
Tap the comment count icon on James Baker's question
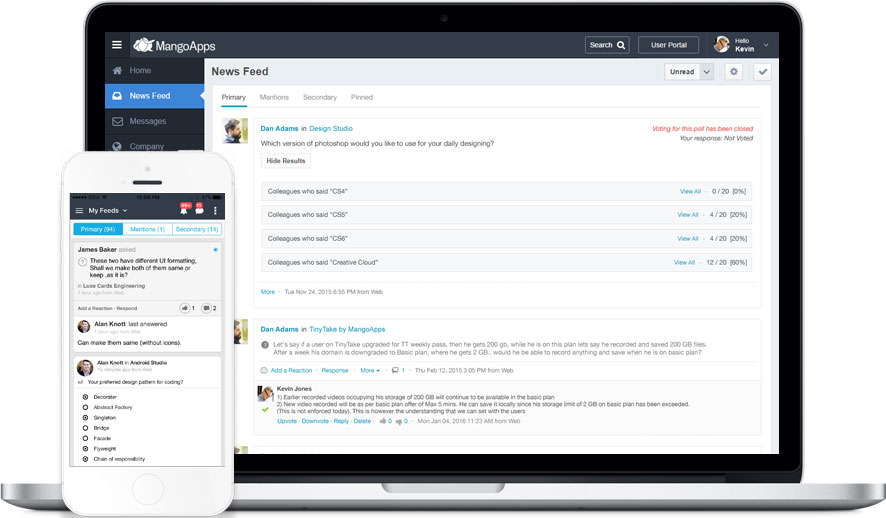(x=206, y=308)
